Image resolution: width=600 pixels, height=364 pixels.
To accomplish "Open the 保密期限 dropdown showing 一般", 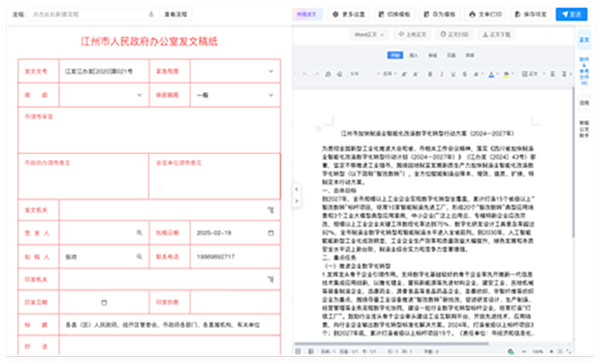I will (235, 95).
